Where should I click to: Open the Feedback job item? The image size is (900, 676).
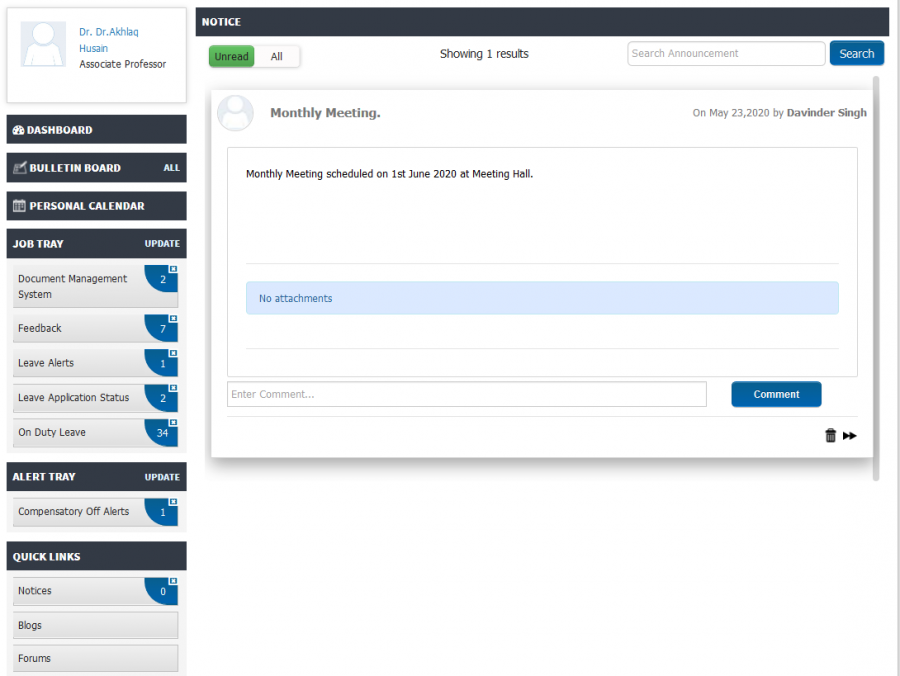pos(95,328)
